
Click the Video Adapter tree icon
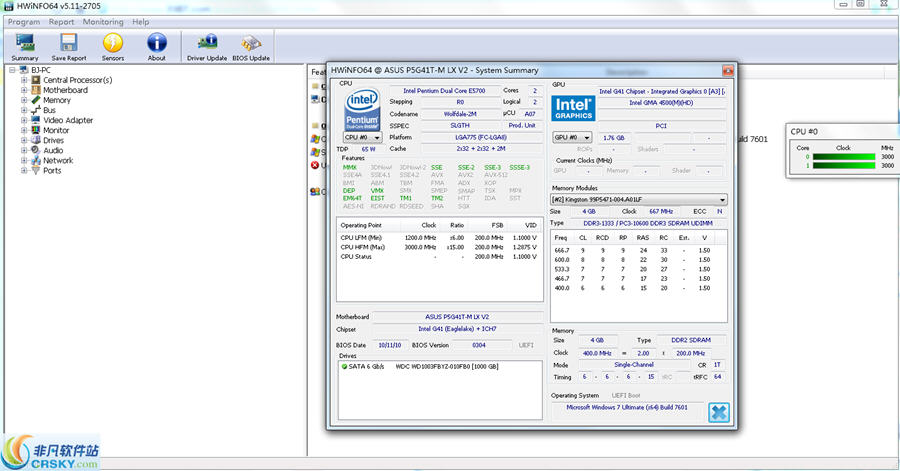[36, 120]
